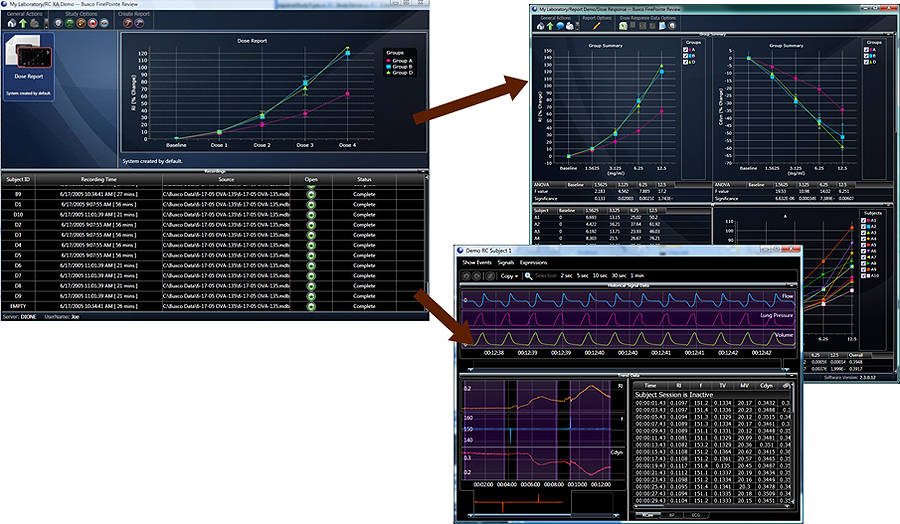Click first round back icon in Subject toolbar
Screen dimensions: 900x524
pyautogui.click(x=465, y=276)
